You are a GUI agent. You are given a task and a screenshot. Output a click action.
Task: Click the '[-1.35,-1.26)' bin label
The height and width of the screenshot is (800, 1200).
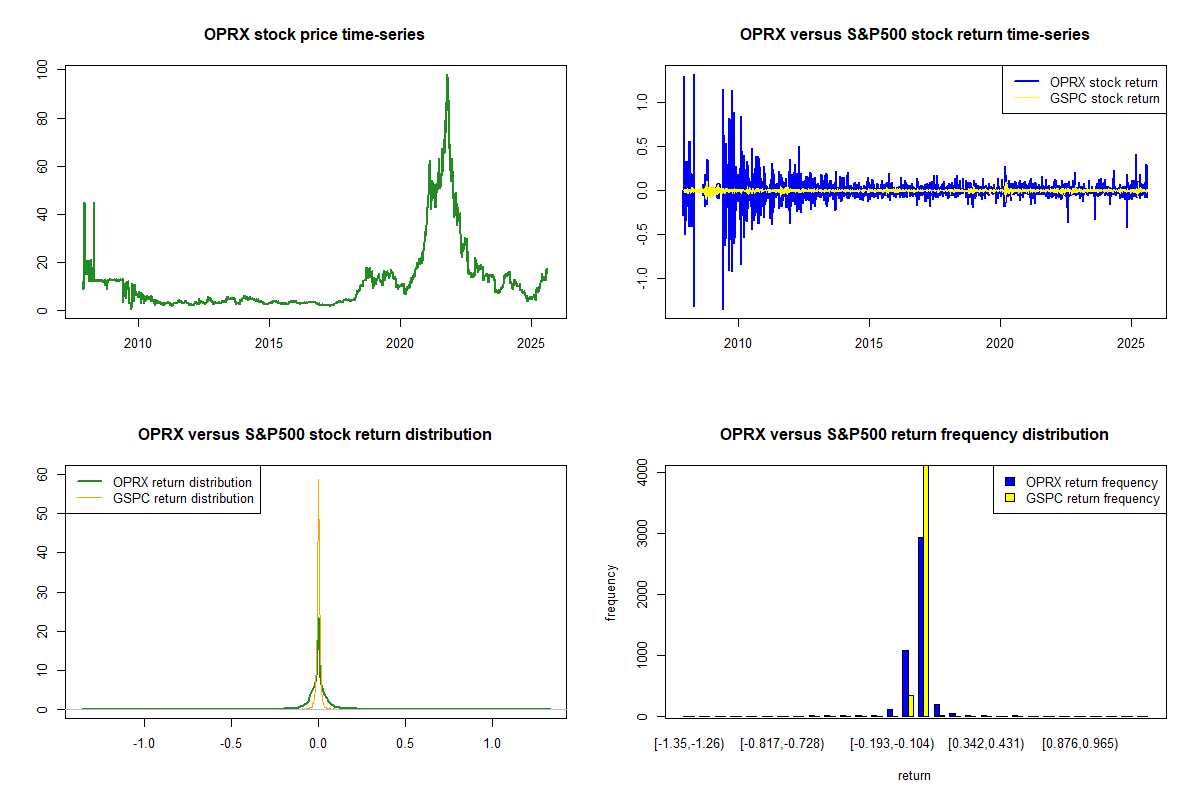pyautogui.click(x=689, y=744)
